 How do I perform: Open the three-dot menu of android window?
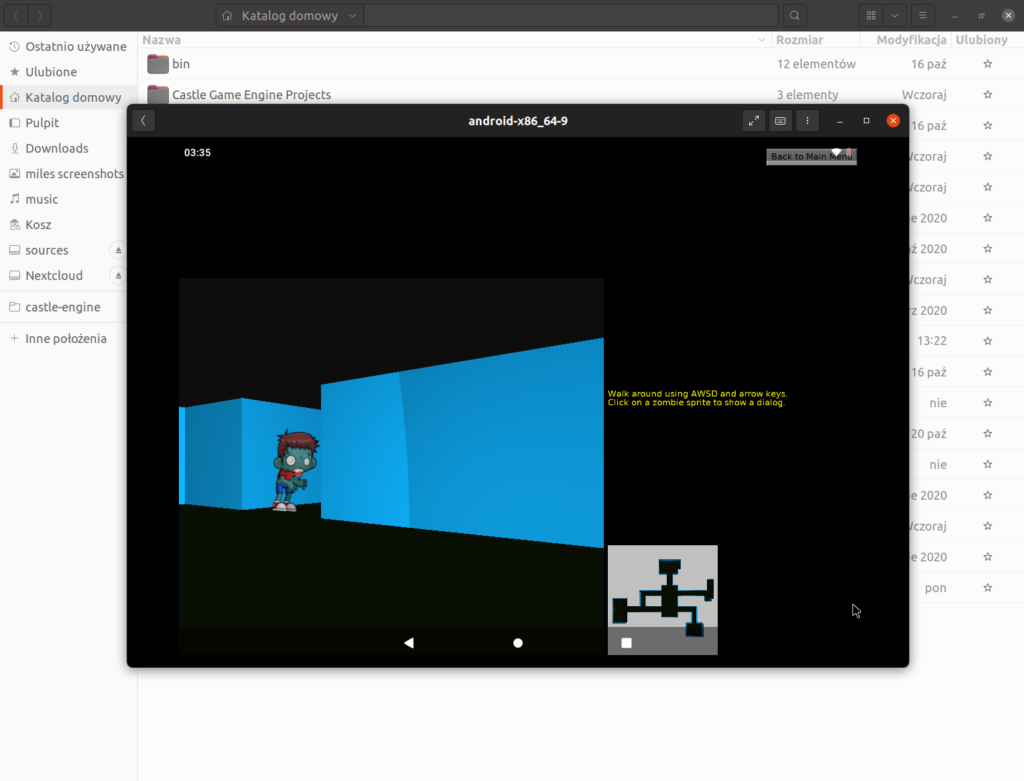[x=807, y=121]
